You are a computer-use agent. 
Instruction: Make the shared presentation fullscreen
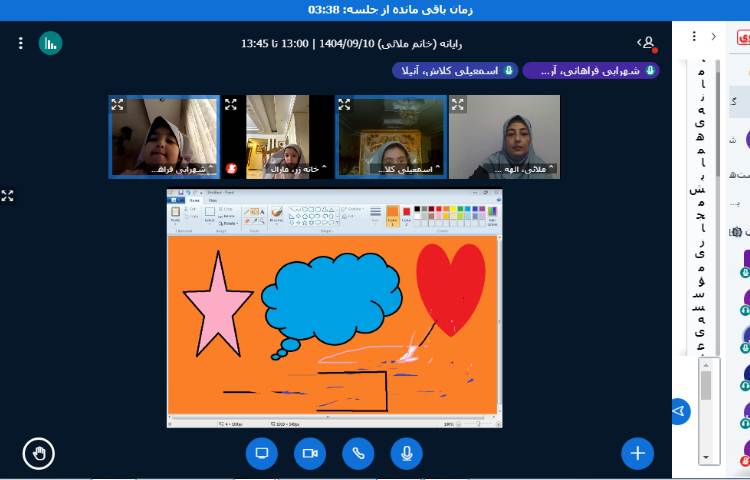click(x=8, y=196)
